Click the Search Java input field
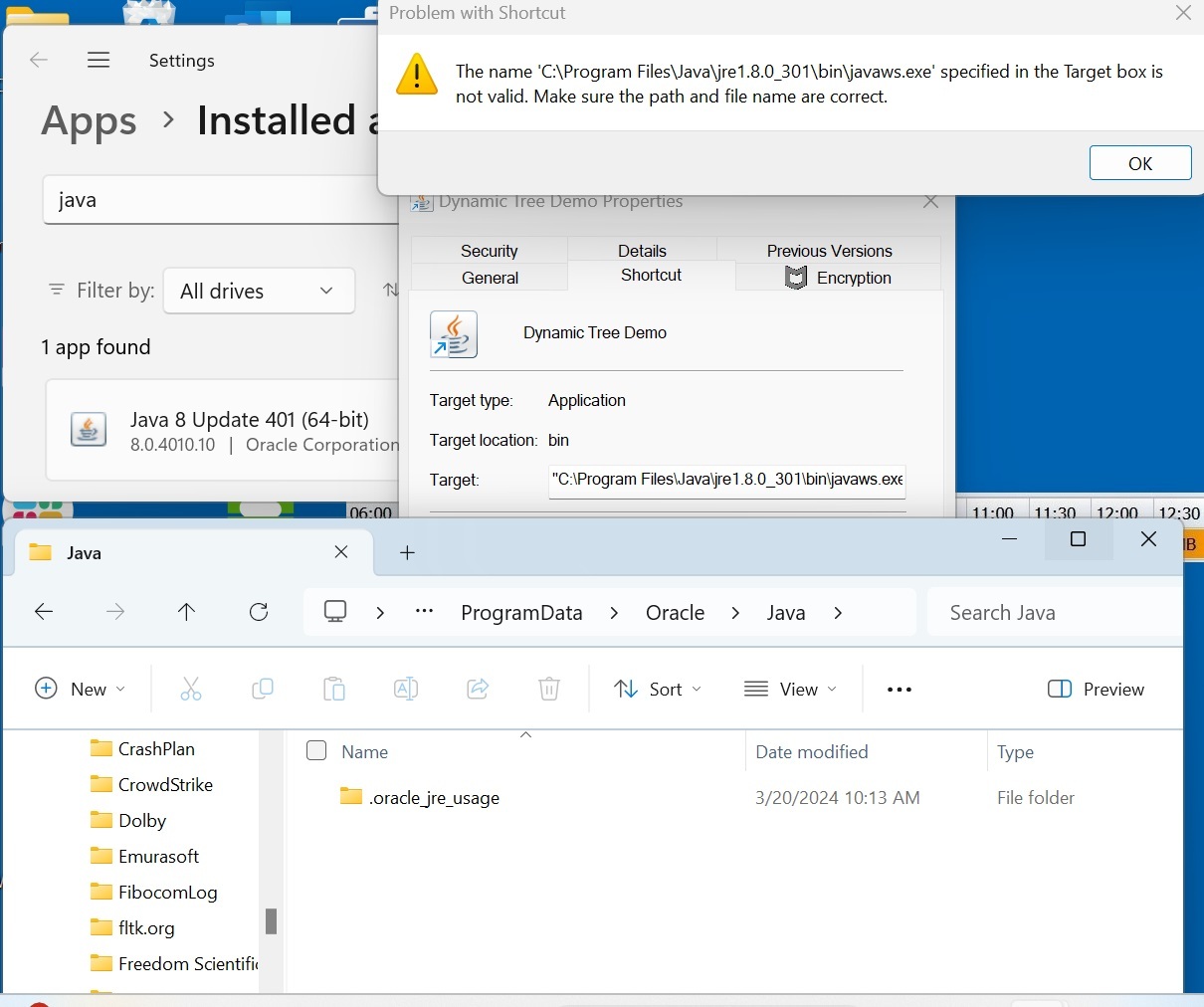The width and height of the screenshot is (1204, 1007). coord(1055,613)
